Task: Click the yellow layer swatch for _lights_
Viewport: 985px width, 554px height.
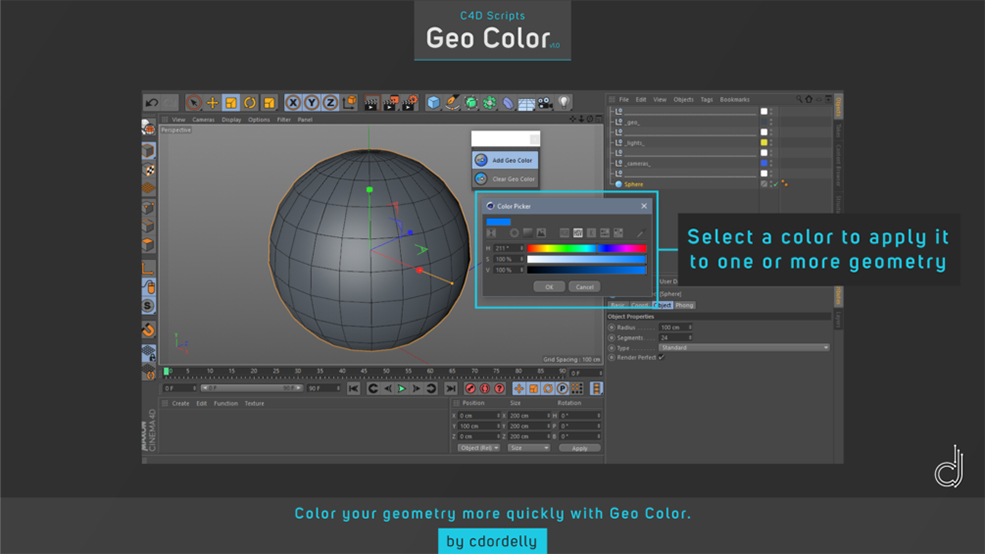Action: tap(764, 143)
